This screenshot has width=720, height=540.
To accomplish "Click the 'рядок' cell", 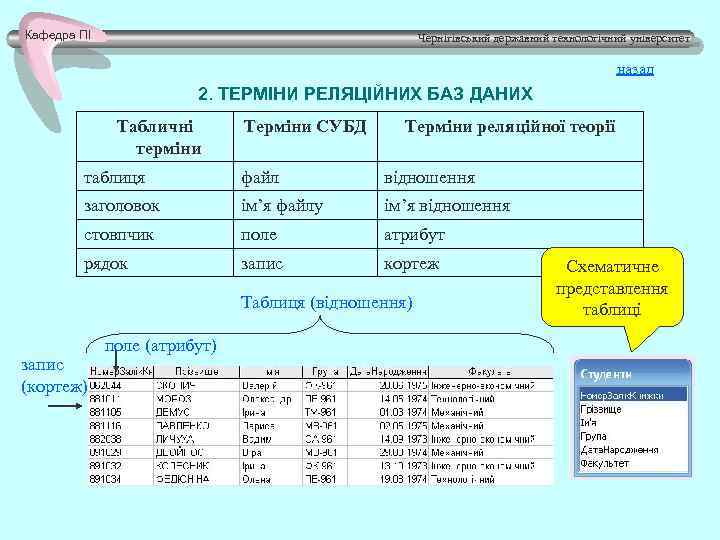I will 155,264.
